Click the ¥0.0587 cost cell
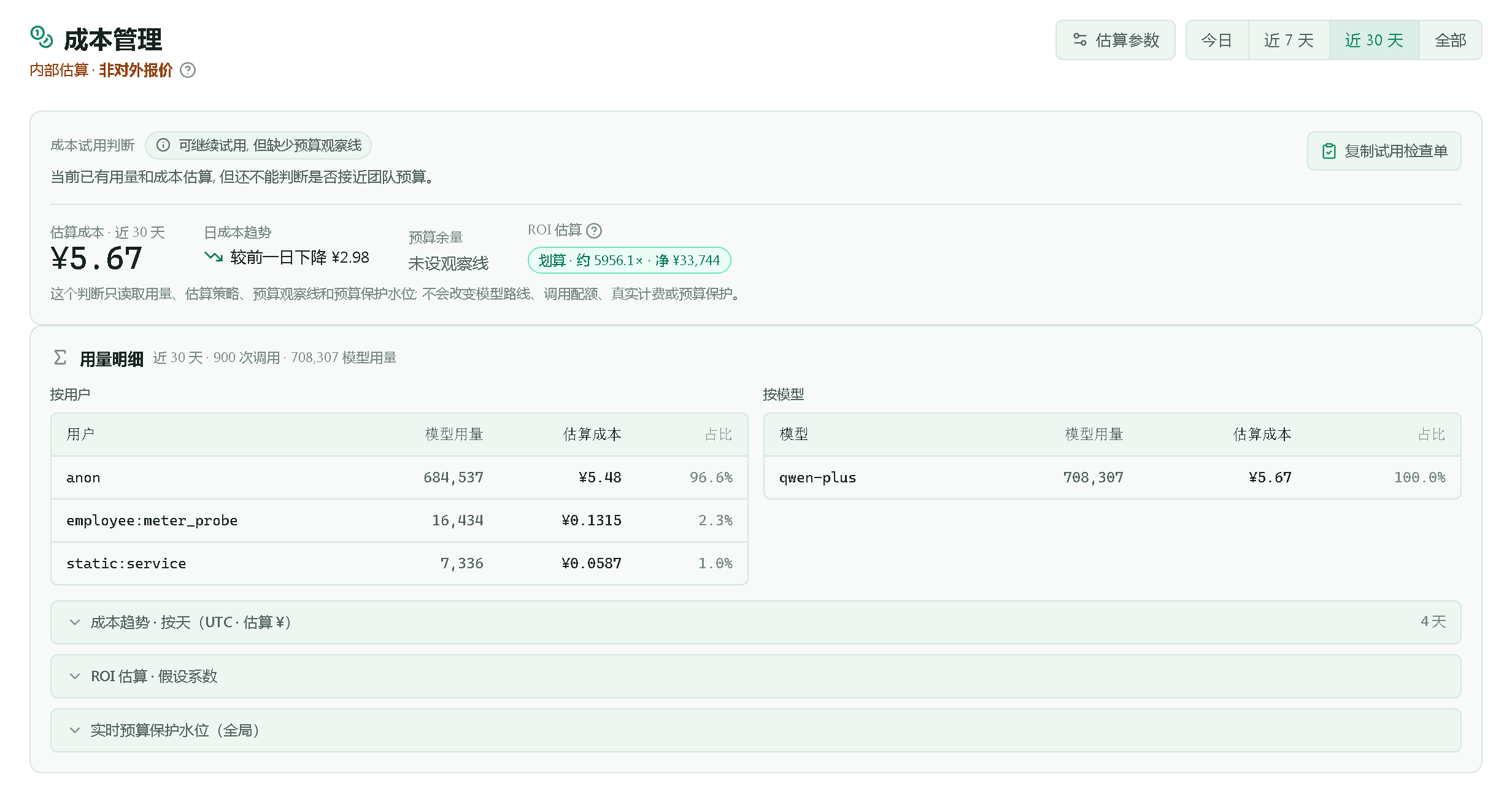Viewport: 1512px width, 788px height. (x=591, y=563)
